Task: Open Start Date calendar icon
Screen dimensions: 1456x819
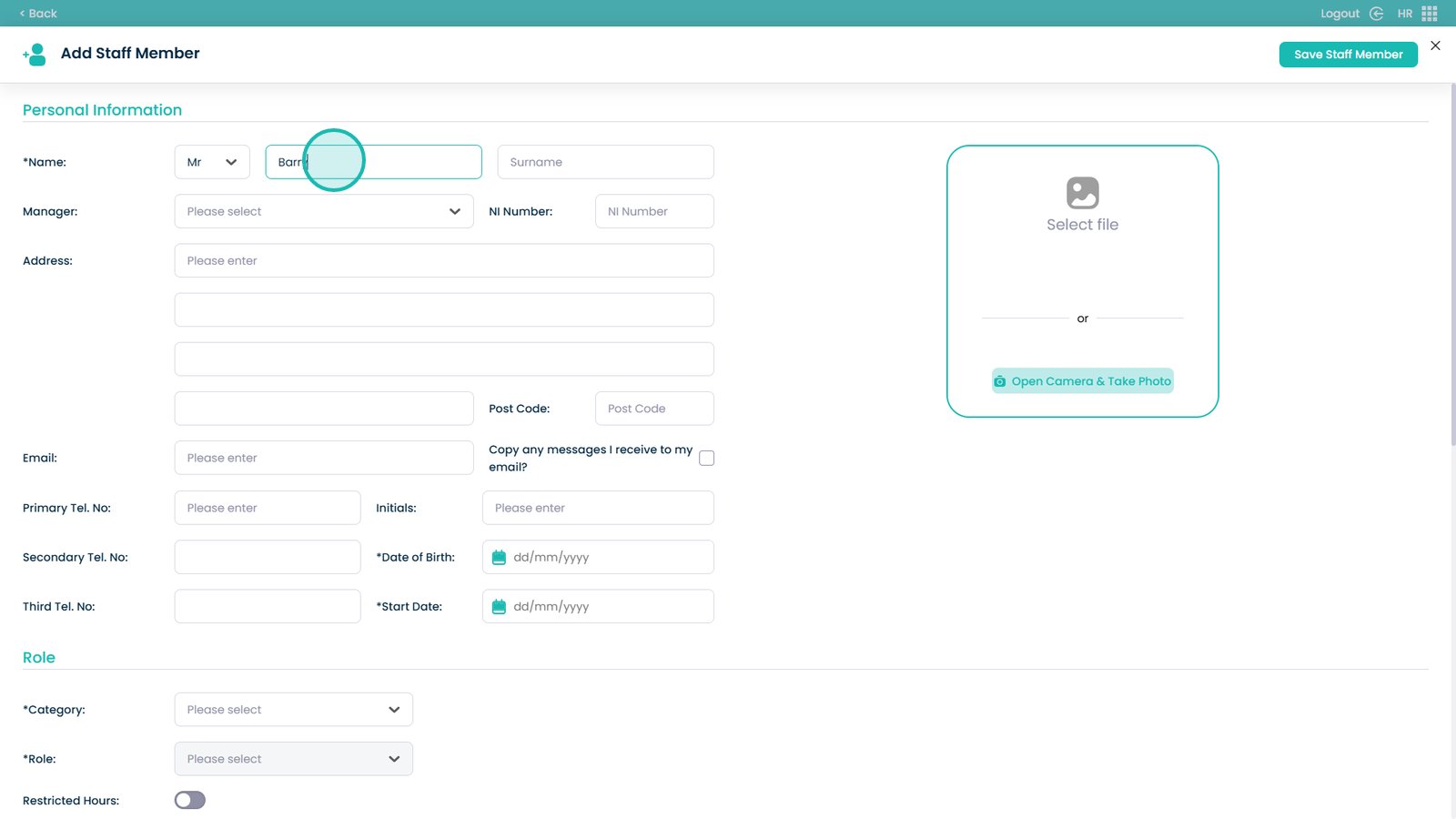Action: point(499,607)
